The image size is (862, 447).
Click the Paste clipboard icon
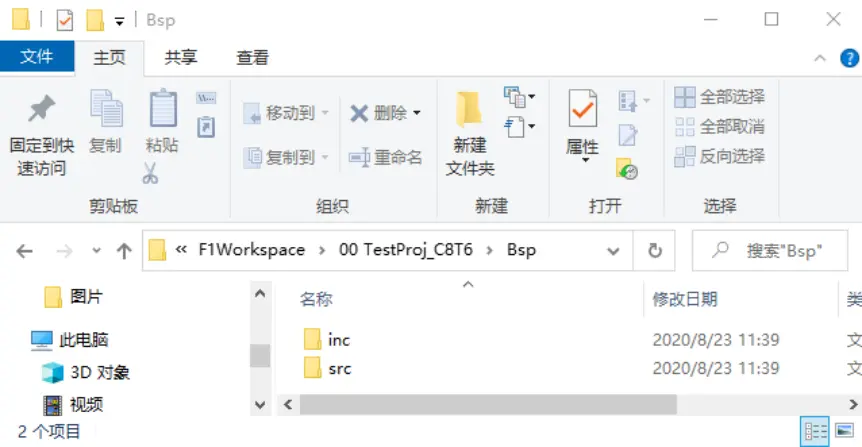click(162, 110)
